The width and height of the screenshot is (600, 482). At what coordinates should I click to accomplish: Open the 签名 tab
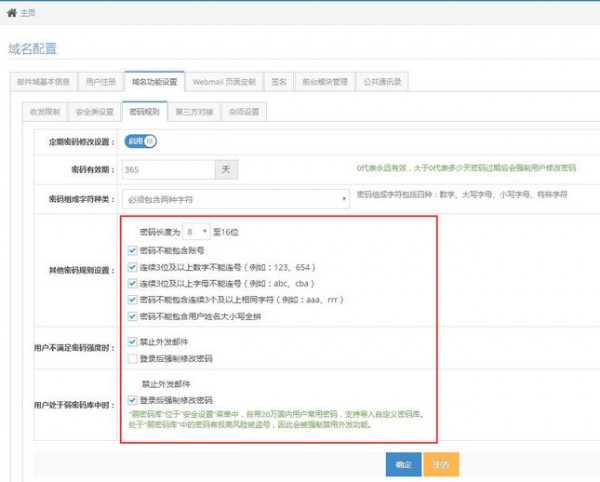pos(279,81)
